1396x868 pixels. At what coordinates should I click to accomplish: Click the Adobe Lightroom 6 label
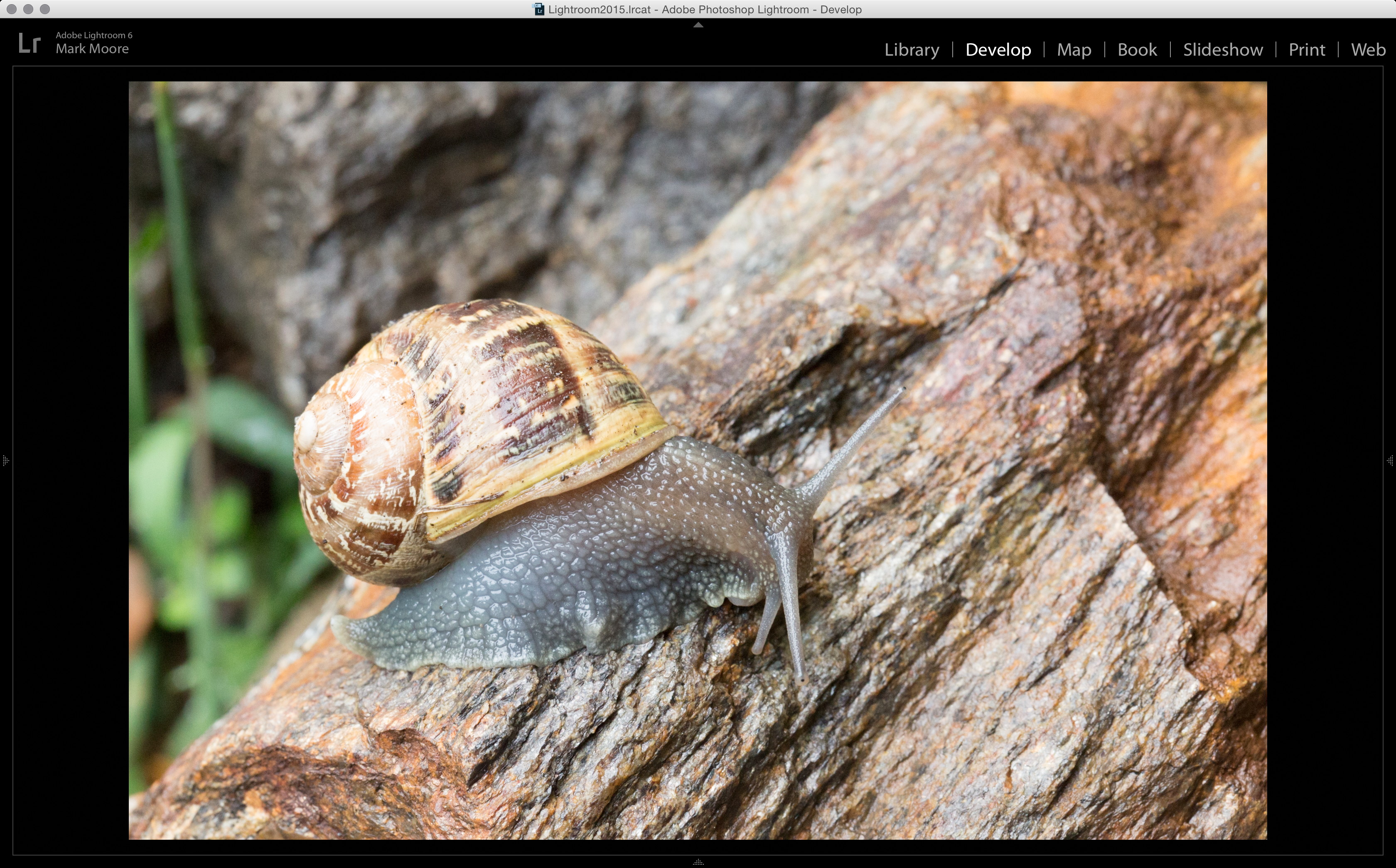point(93,35)
